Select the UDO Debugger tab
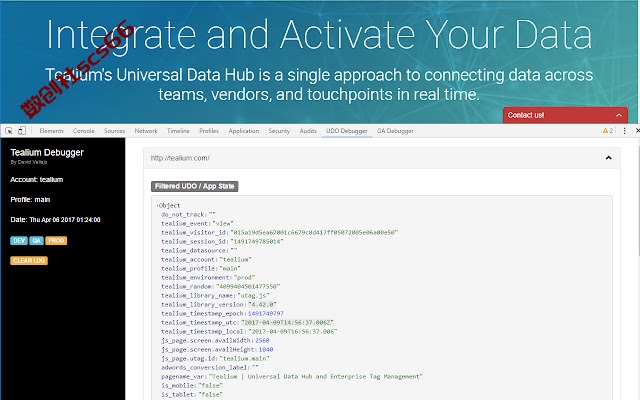640x400 pixels. click(x=347, y=131)
